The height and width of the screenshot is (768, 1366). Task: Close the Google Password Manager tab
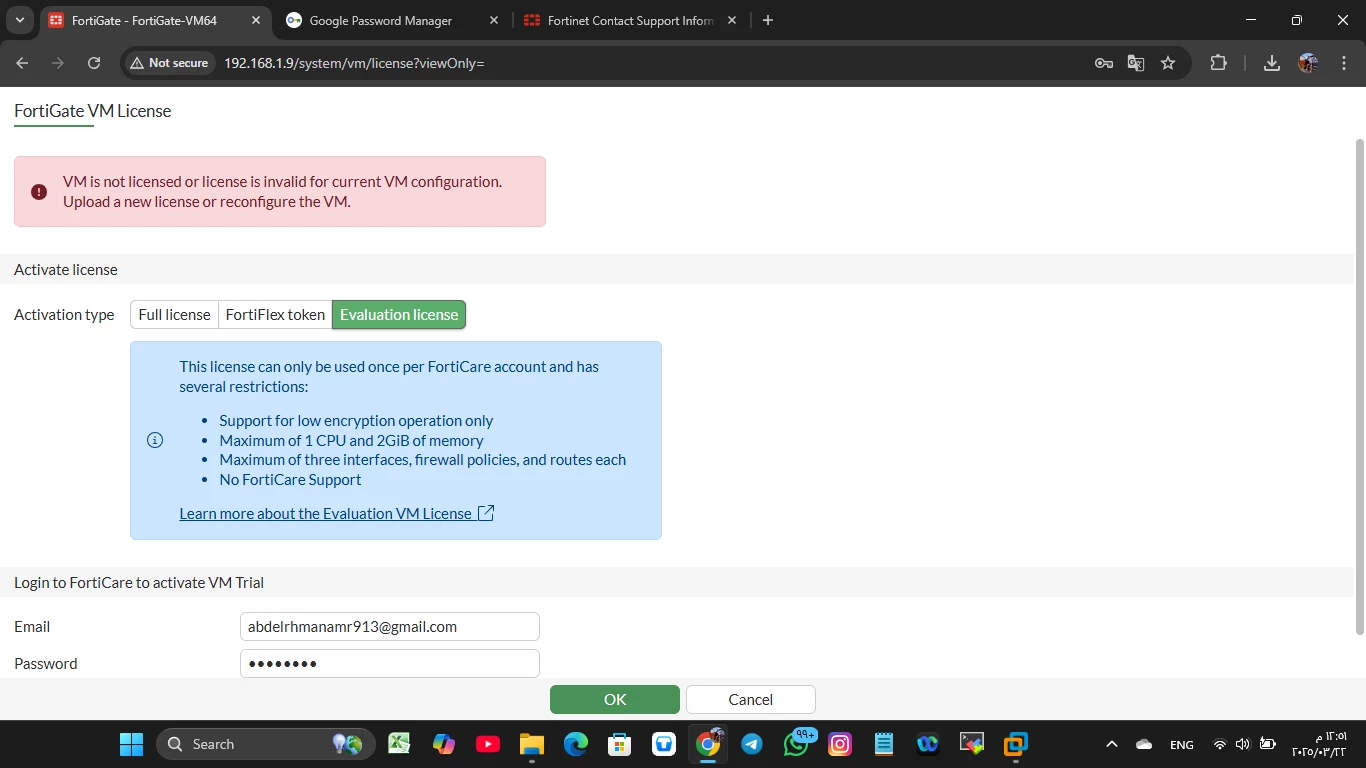494,20
